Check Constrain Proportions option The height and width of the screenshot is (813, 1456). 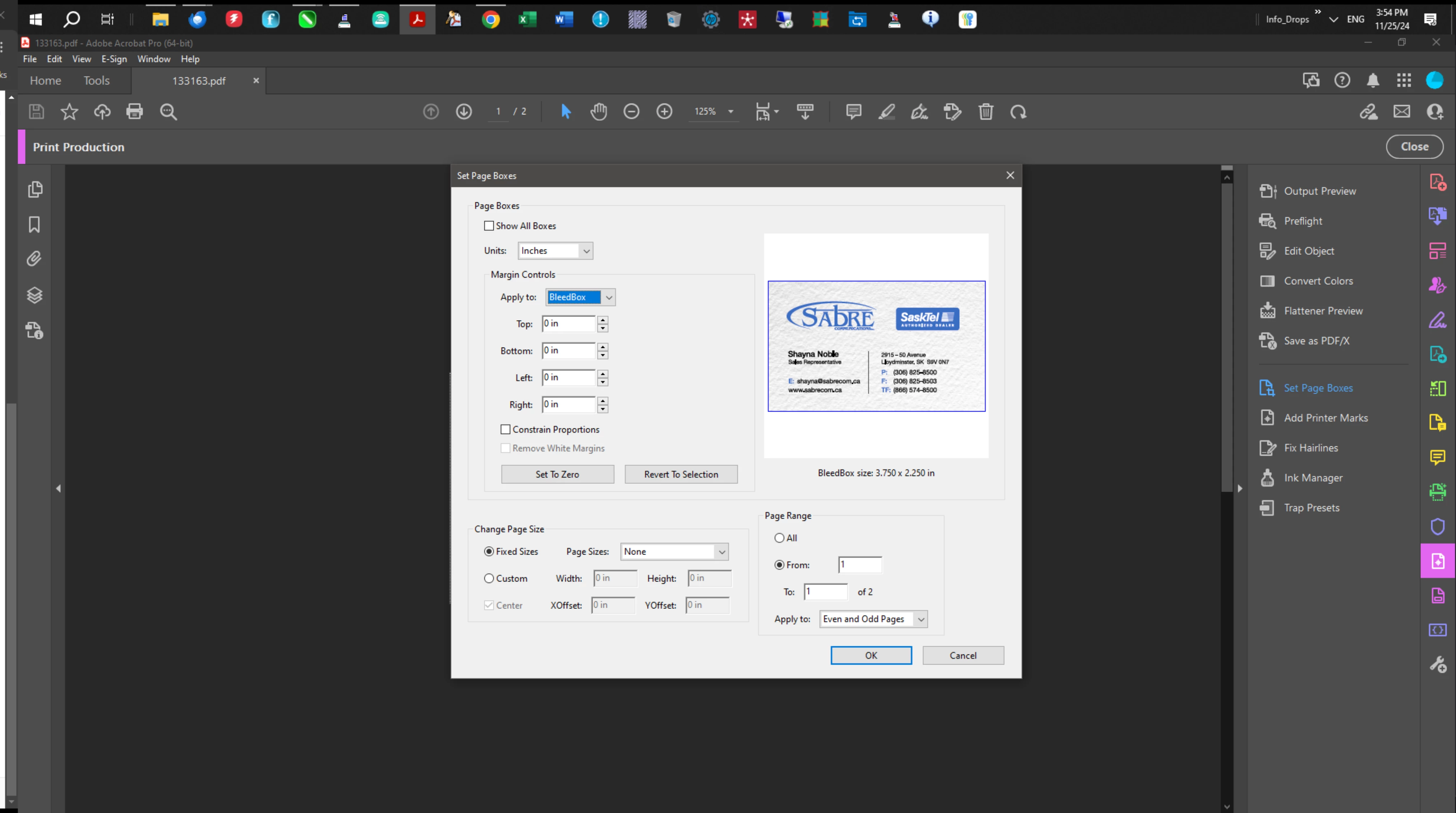pyautogui.click(x=505, y=430)
